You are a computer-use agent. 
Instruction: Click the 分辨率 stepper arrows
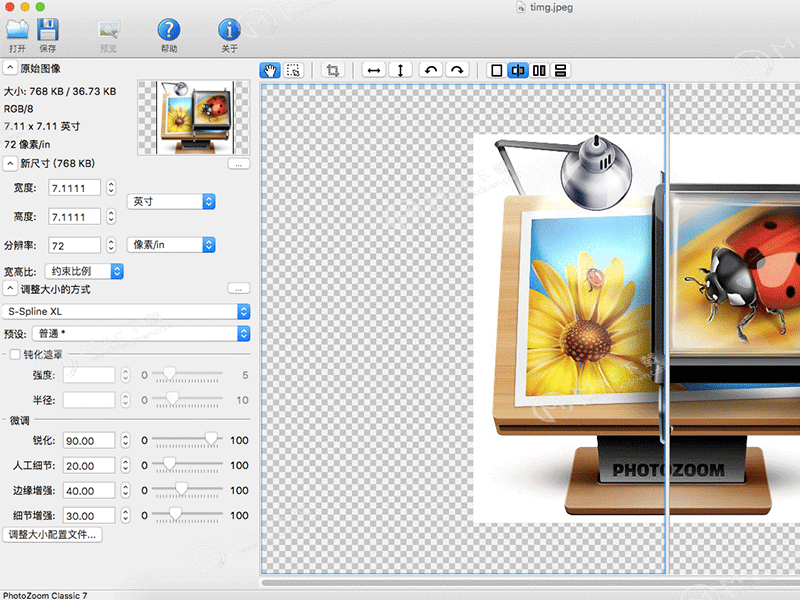pos(111,245)
